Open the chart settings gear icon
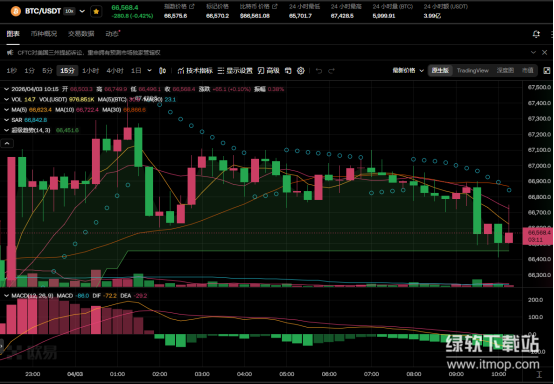The image size is (554, 384). [301, 71]
